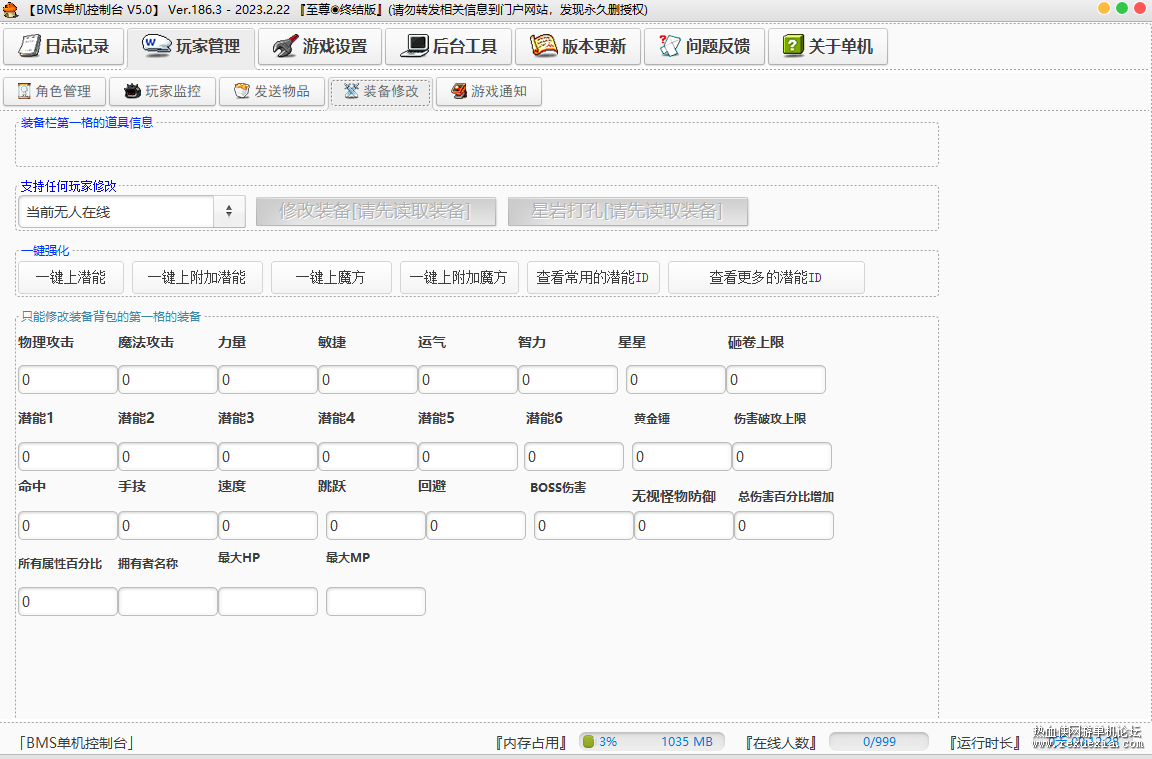The image size is (1152, 759).
Task: Click the icon beside 角色管理
Action: point(24,91)
